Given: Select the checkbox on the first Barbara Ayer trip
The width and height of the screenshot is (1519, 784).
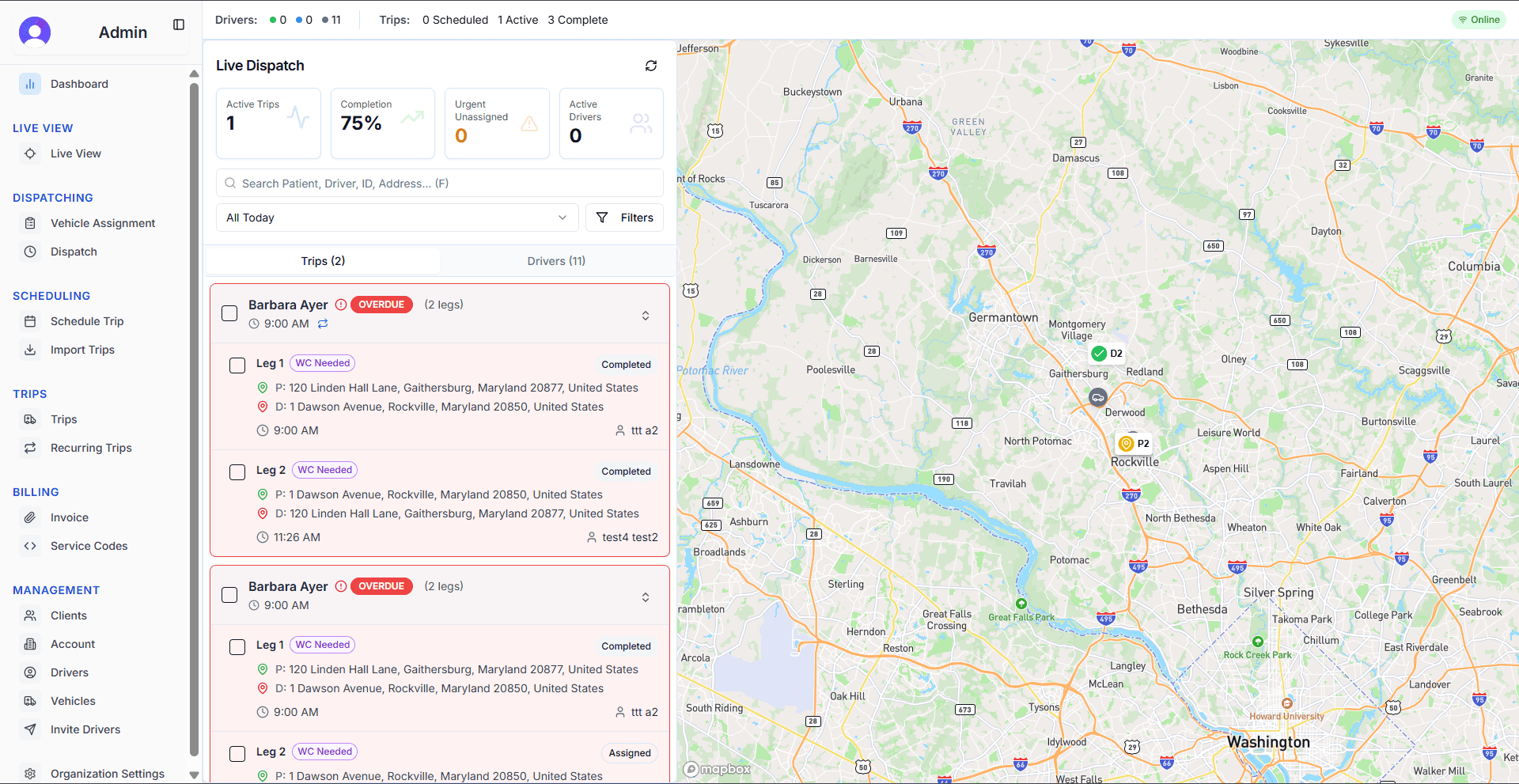Looking at the screenshot, I should (229, 313).
